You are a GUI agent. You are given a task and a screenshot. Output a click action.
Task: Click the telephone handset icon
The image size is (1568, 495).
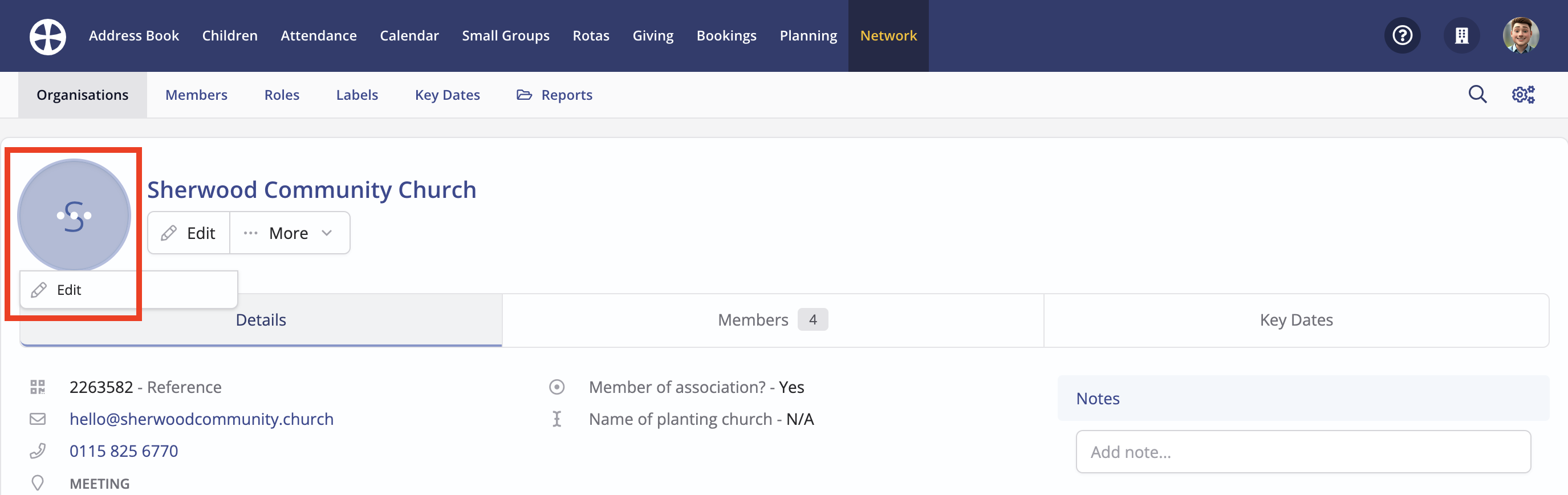(38, 451)
